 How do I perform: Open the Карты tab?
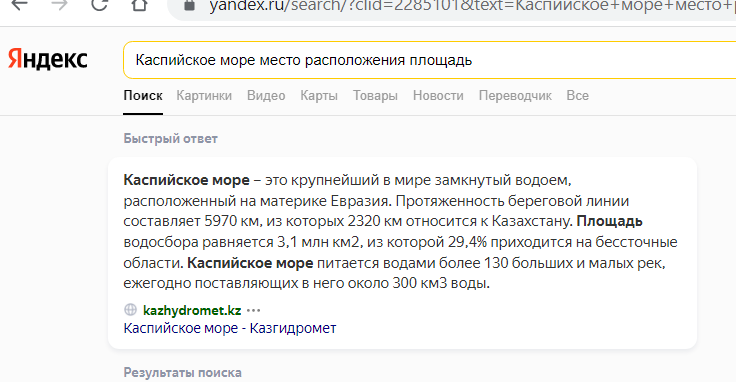319,96
